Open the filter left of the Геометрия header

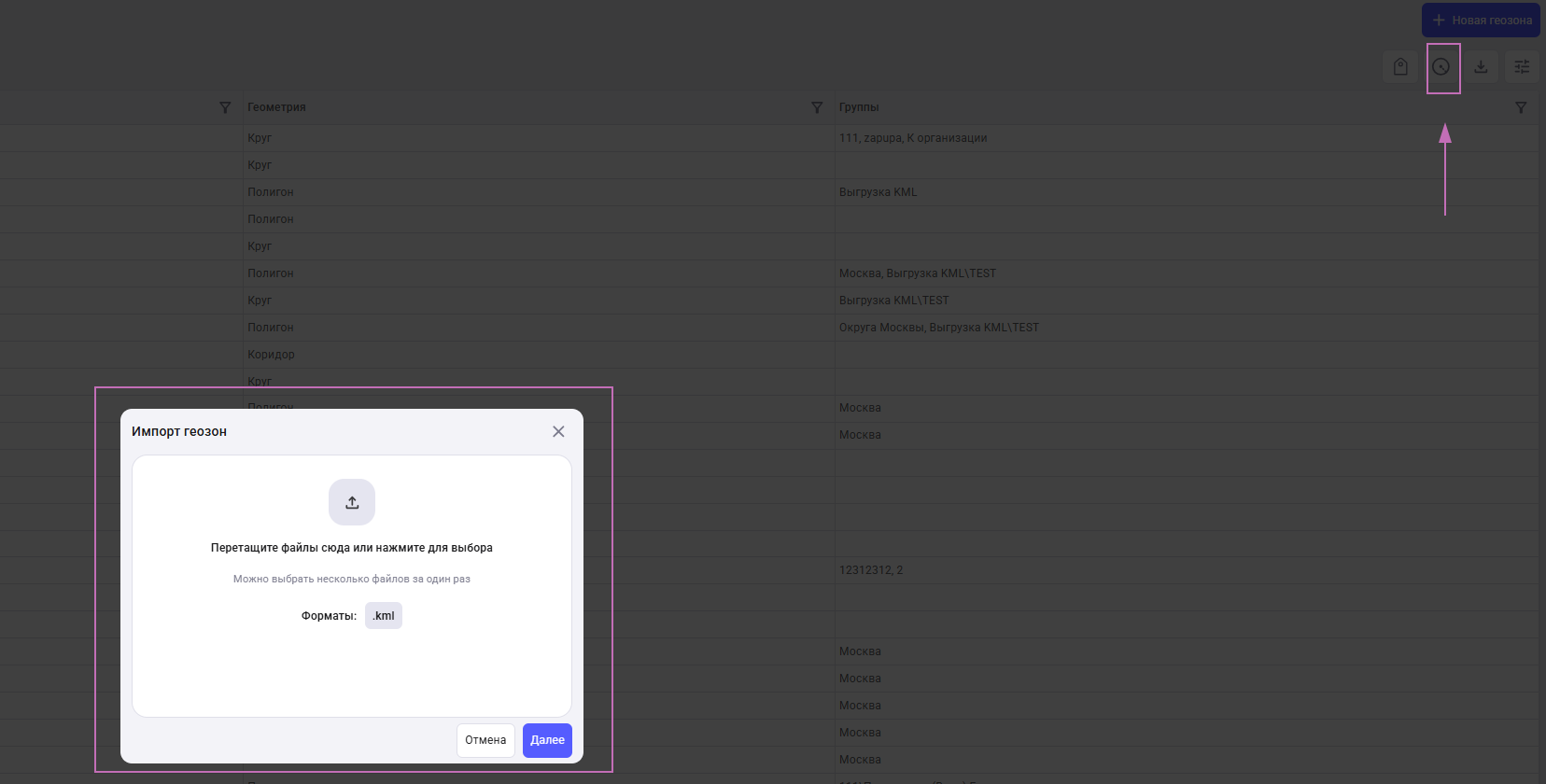click(225, 107)
